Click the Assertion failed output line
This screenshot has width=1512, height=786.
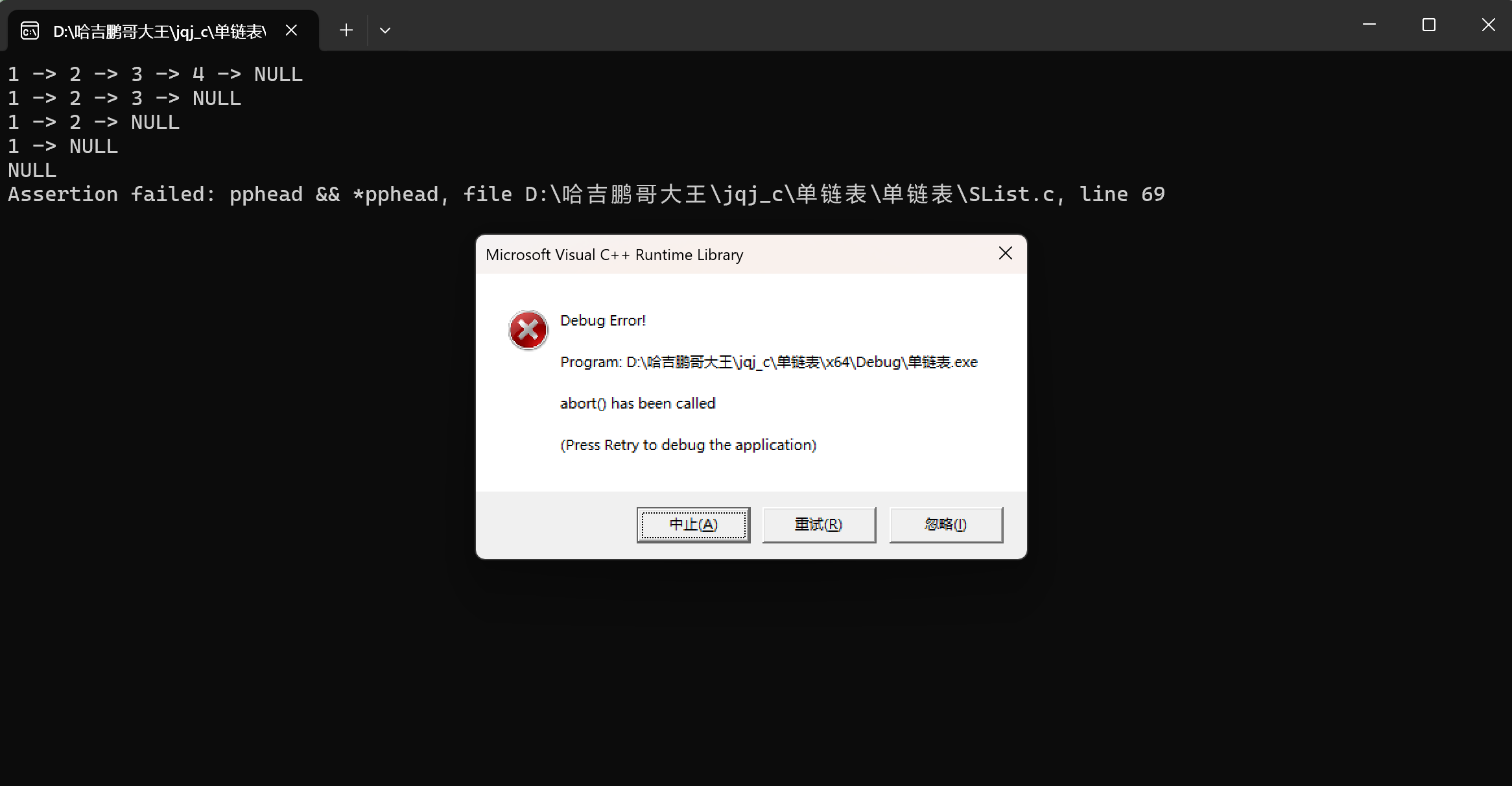586,194
